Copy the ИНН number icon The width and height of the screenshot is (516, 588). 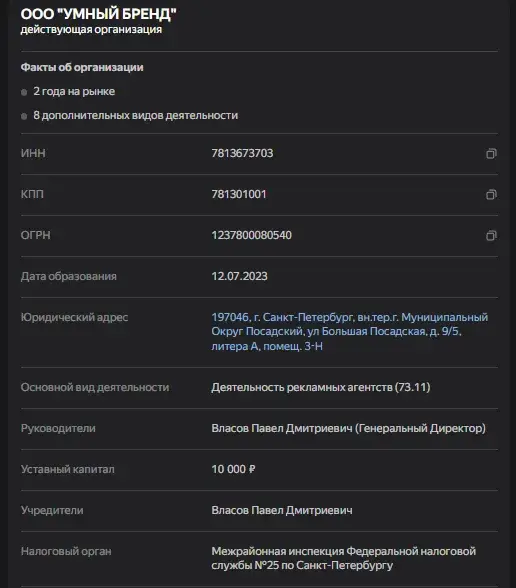pyautogui.click(x=491, y=153)
